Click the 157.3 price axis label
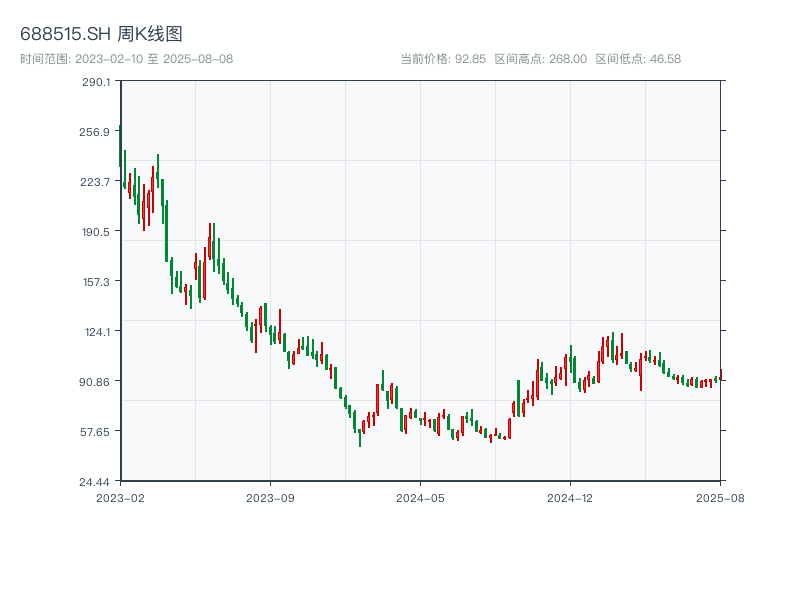This screenshot has width=800, height=600. tap(96, 281)
